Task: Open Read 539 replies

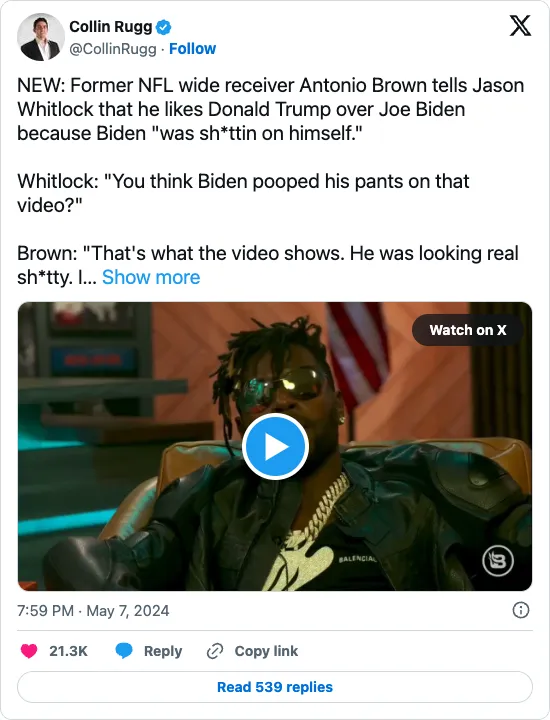Action: click(x=275, y=687)
